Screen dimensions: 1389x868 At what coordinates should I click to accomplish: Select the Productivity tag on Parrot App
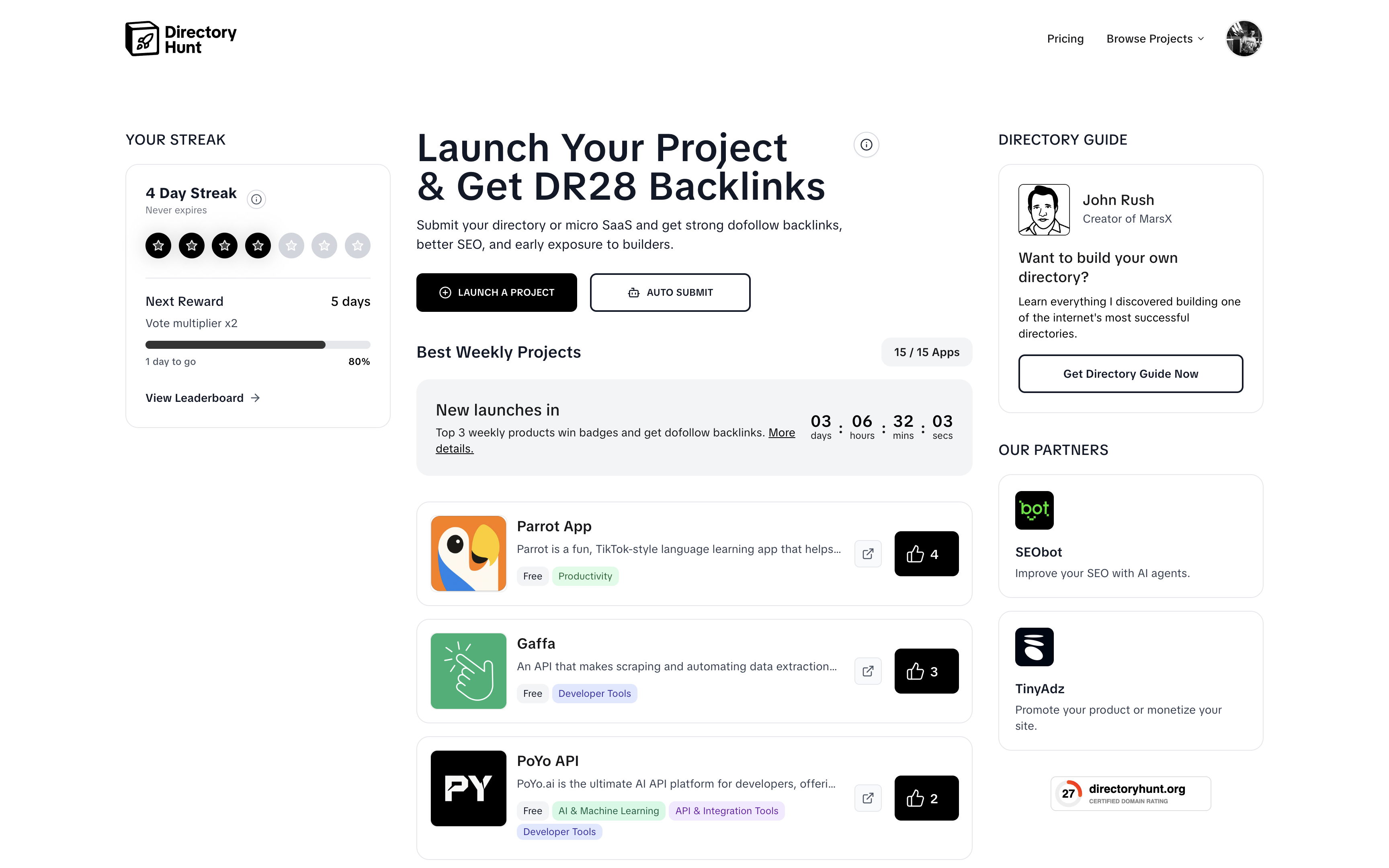coord(585,576)
